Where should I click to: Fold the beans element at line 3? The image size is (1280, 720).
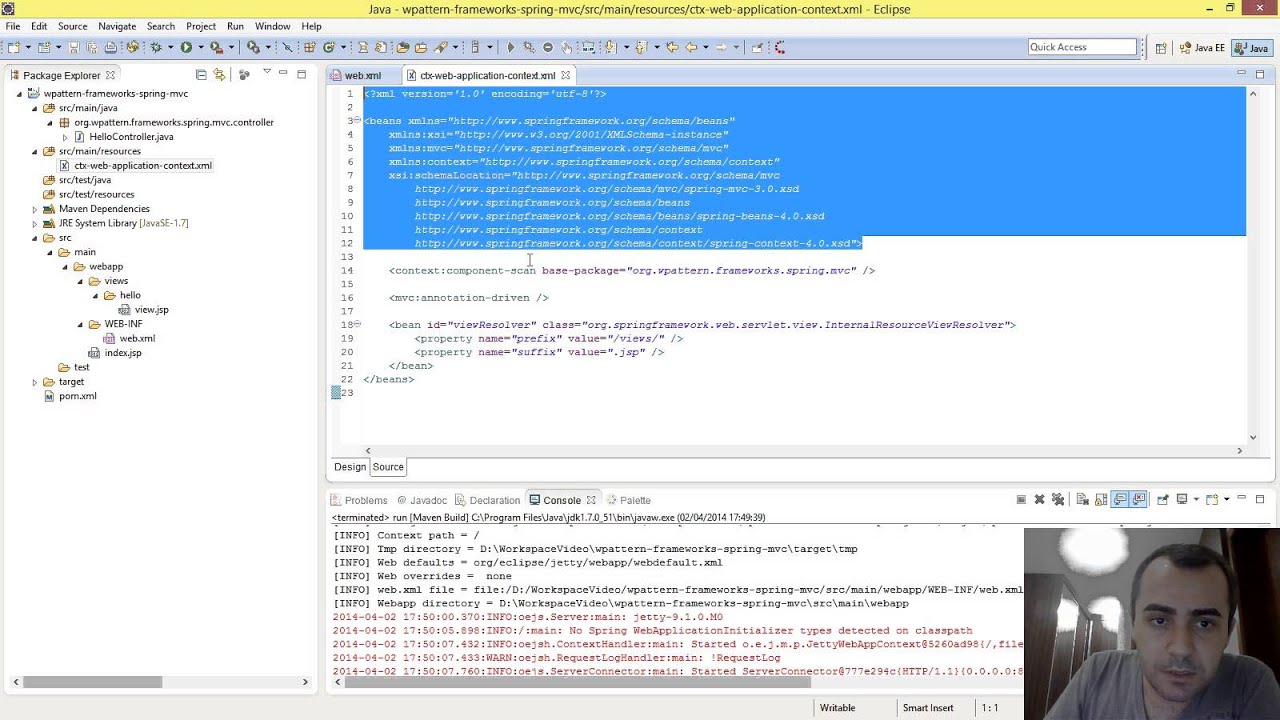point(356,121)
